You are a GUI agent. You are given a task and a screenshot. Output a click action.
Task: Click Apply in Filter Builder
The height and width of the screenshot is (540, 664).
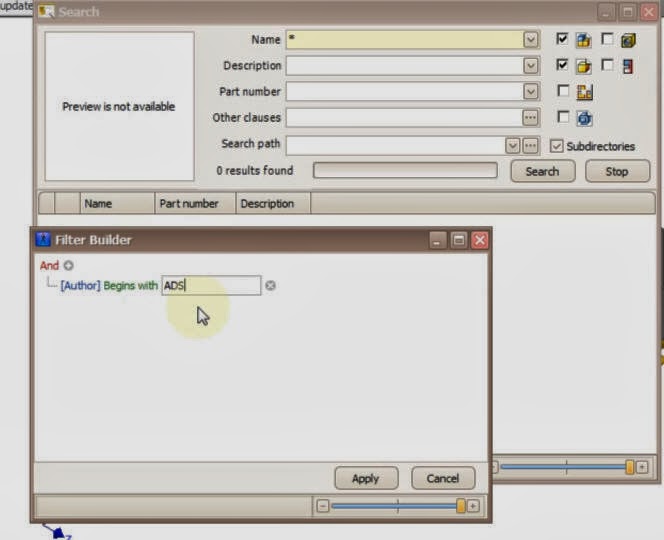coord(366,478)
